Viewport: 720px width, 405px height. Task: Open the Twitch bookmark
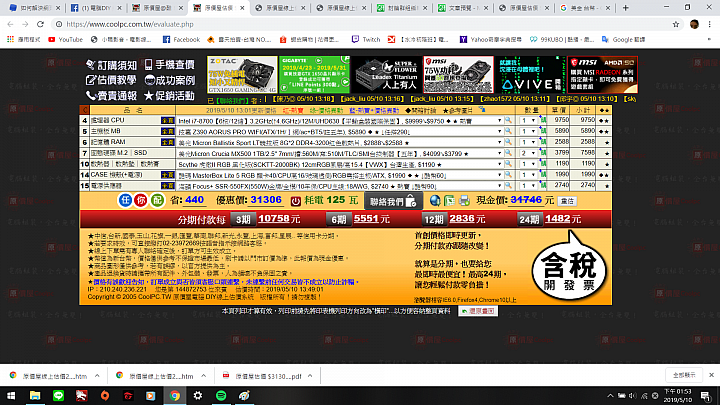[x=366, y=39]
